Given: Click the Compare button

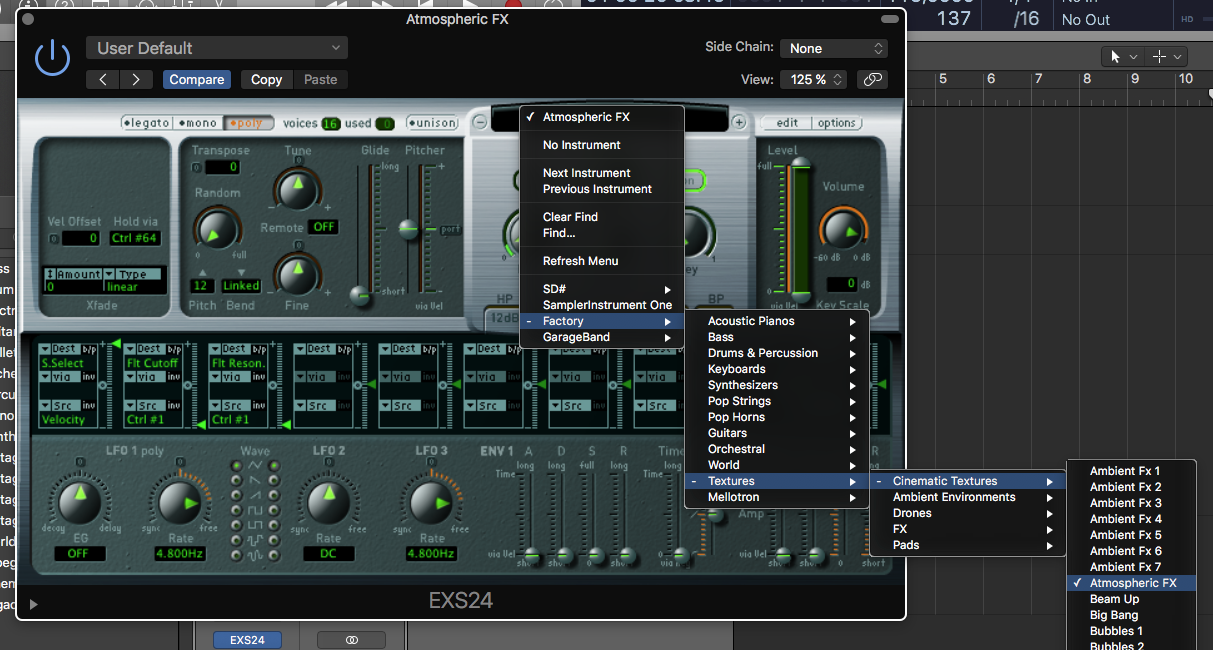Looking at the screenshot, I should [x=196, y=80].
